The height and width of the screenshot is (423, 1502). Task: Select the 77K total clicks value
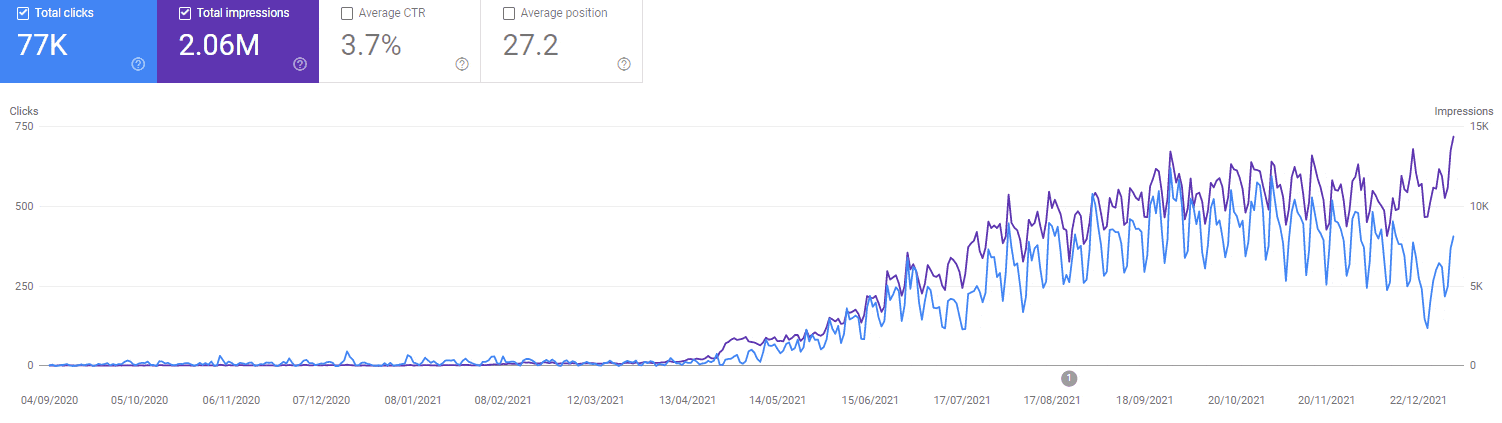tap(42, 45)
